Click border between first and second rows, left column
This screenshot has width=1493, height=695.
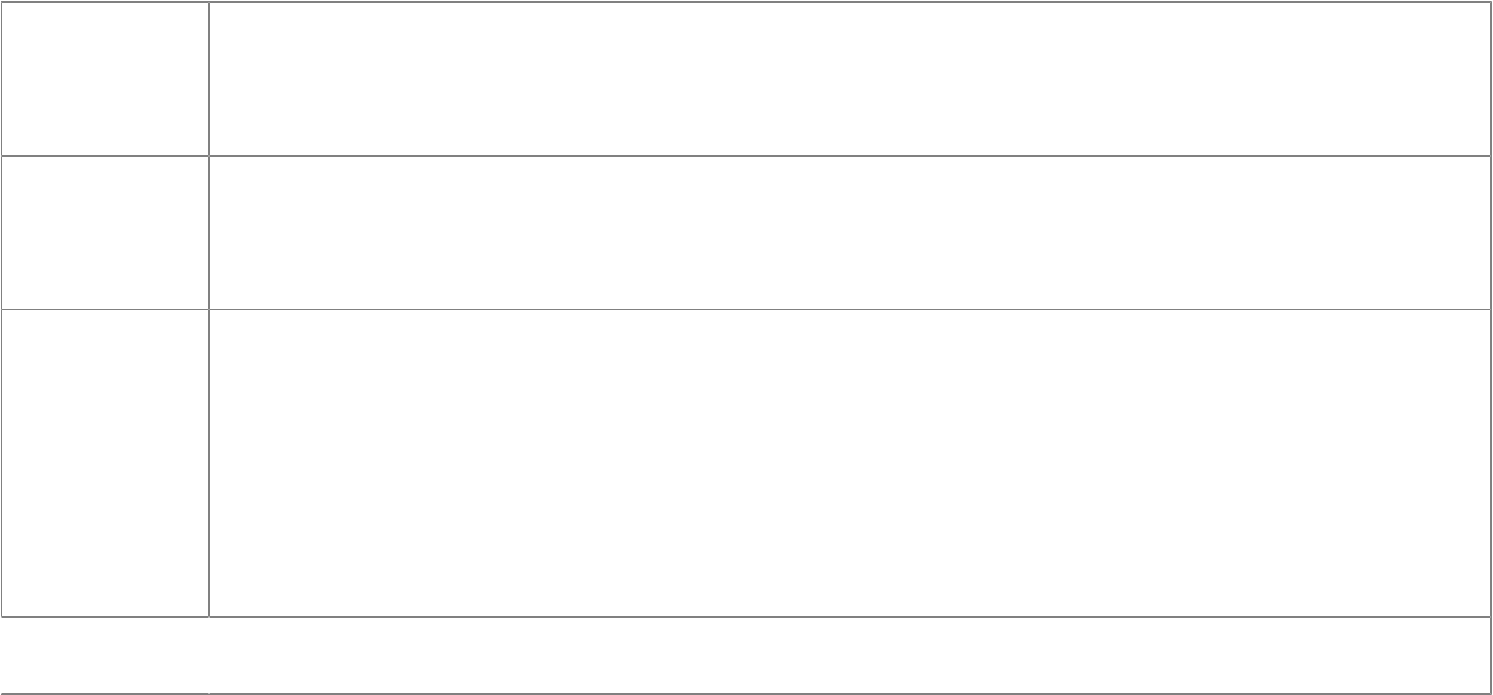(x=104, y=155)
